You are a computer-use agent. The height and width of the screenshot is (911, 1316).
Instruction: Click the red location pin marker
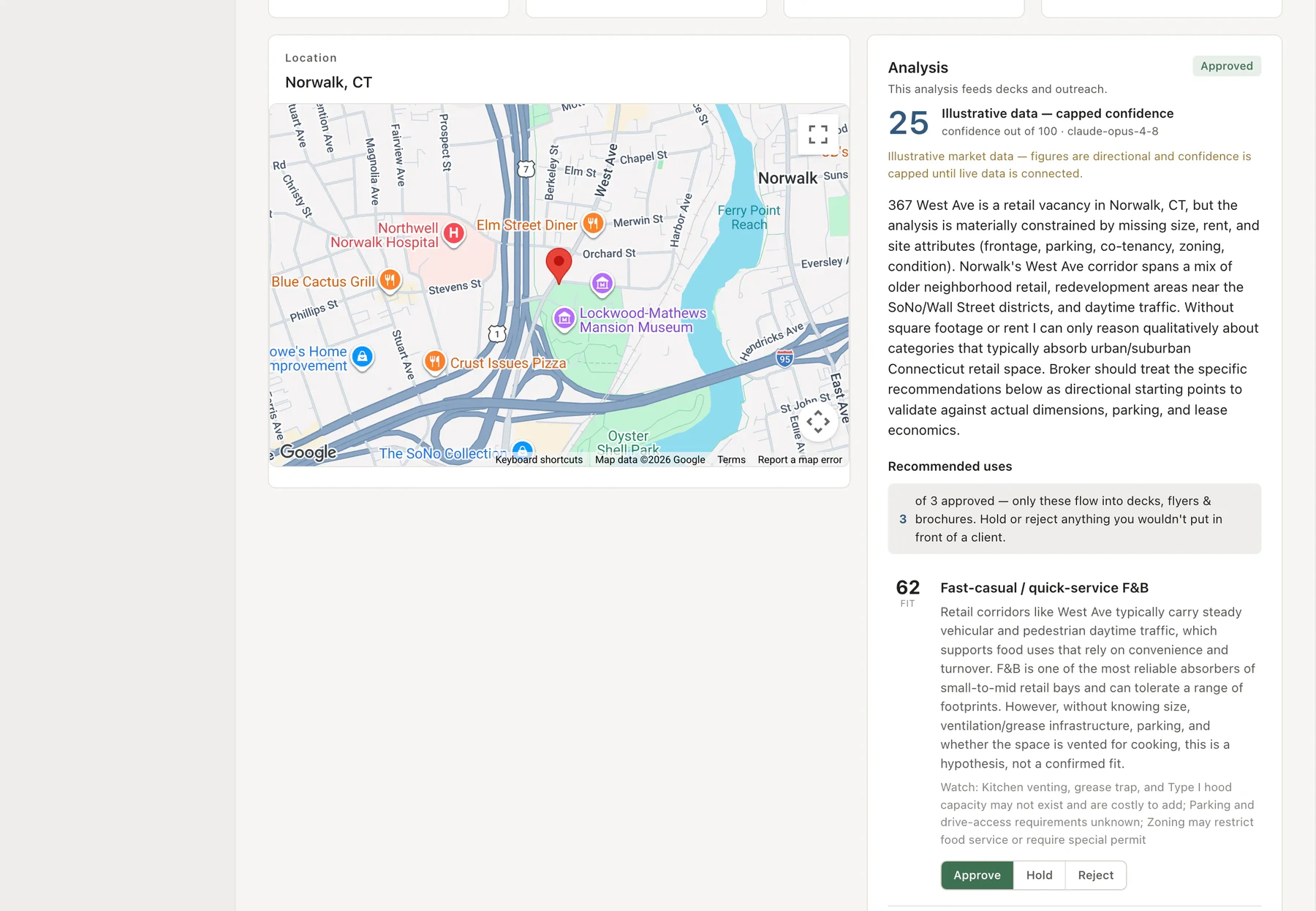pyautogui.click(x=559, y=266)
